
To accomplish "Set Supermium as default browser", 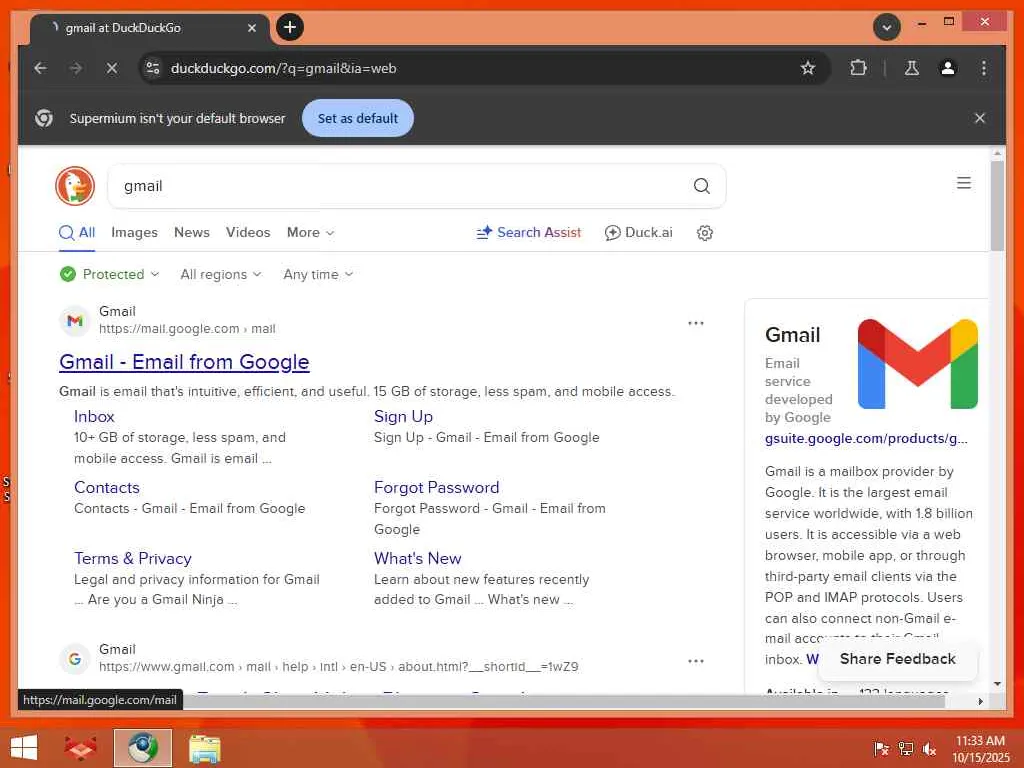I will coord(357,118).
